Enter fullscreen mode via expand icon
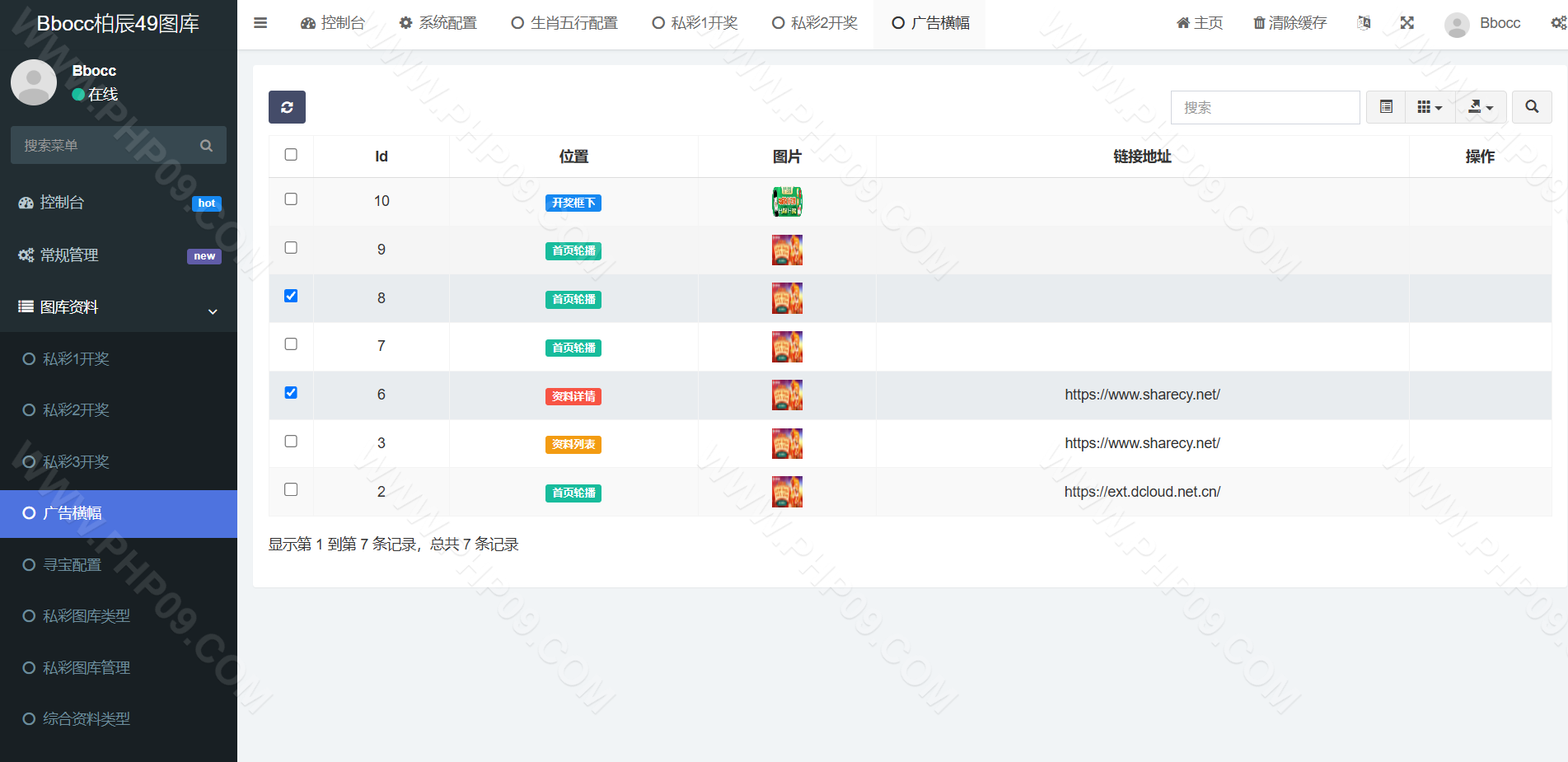The width and height of the screenshot is (1568, 762). (x=1407, y=23)
